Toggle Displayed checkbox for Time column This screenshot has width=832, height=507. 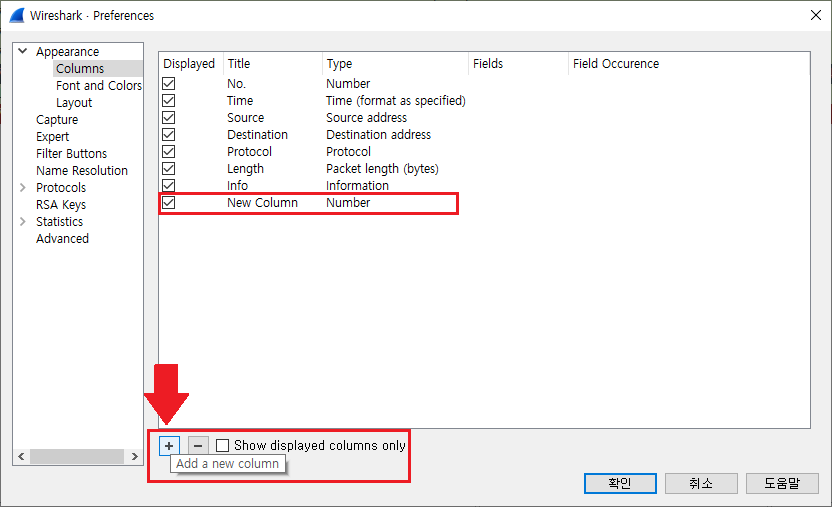tap(169, 101)
